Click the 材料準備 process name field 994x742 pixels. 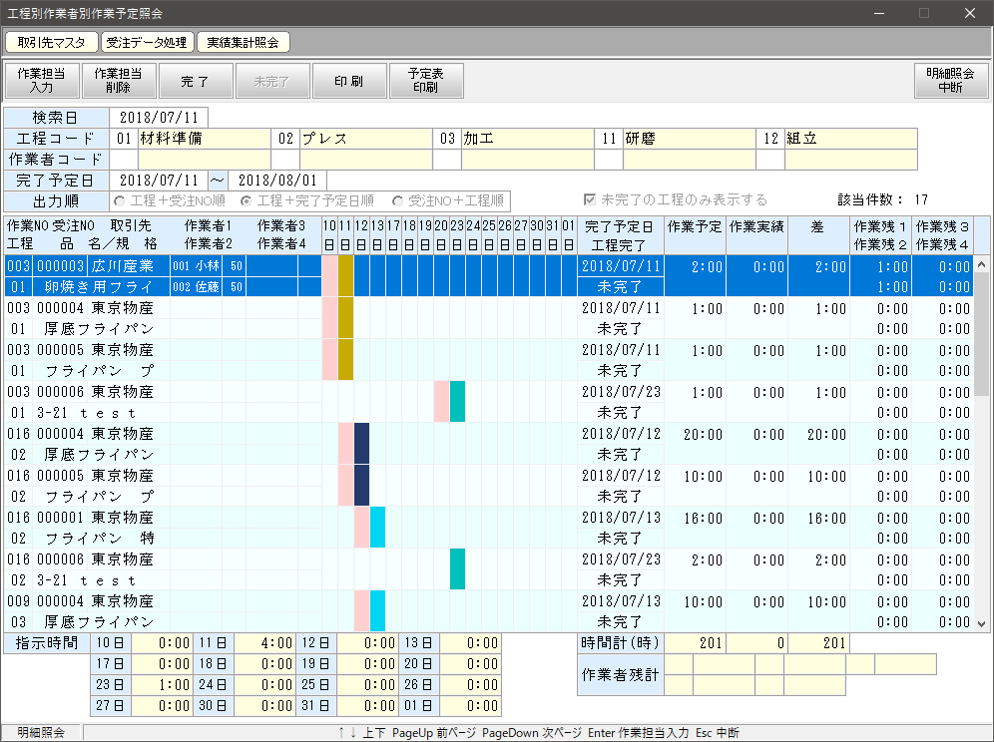204,138
